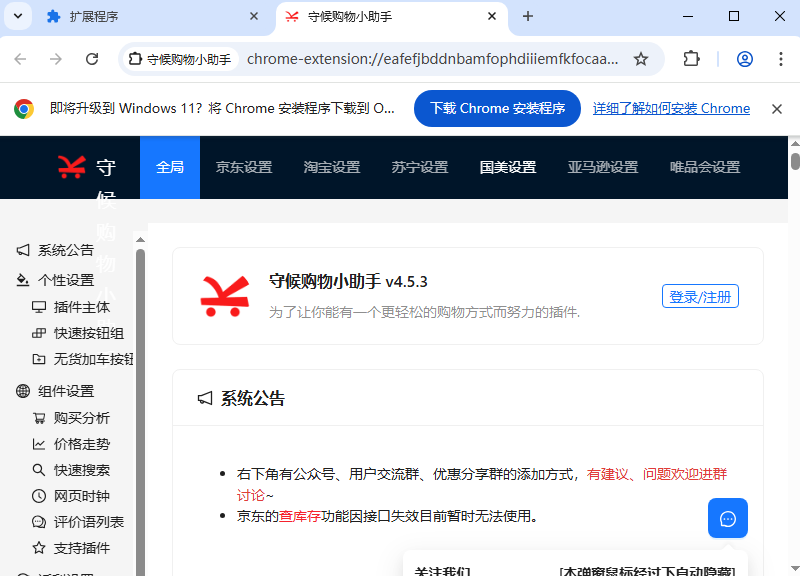Click 下载 Chrome 安装程序 button

[497, 109]
